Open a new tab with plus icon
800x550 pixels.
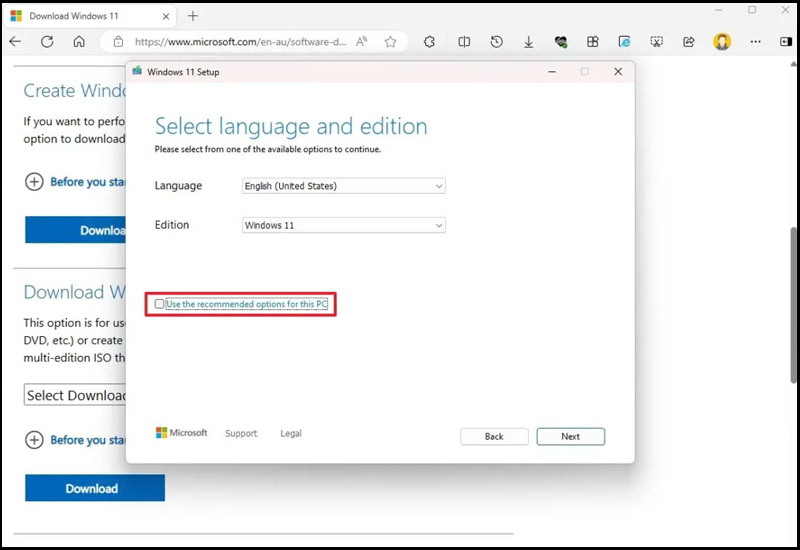[x=193, y=16]
